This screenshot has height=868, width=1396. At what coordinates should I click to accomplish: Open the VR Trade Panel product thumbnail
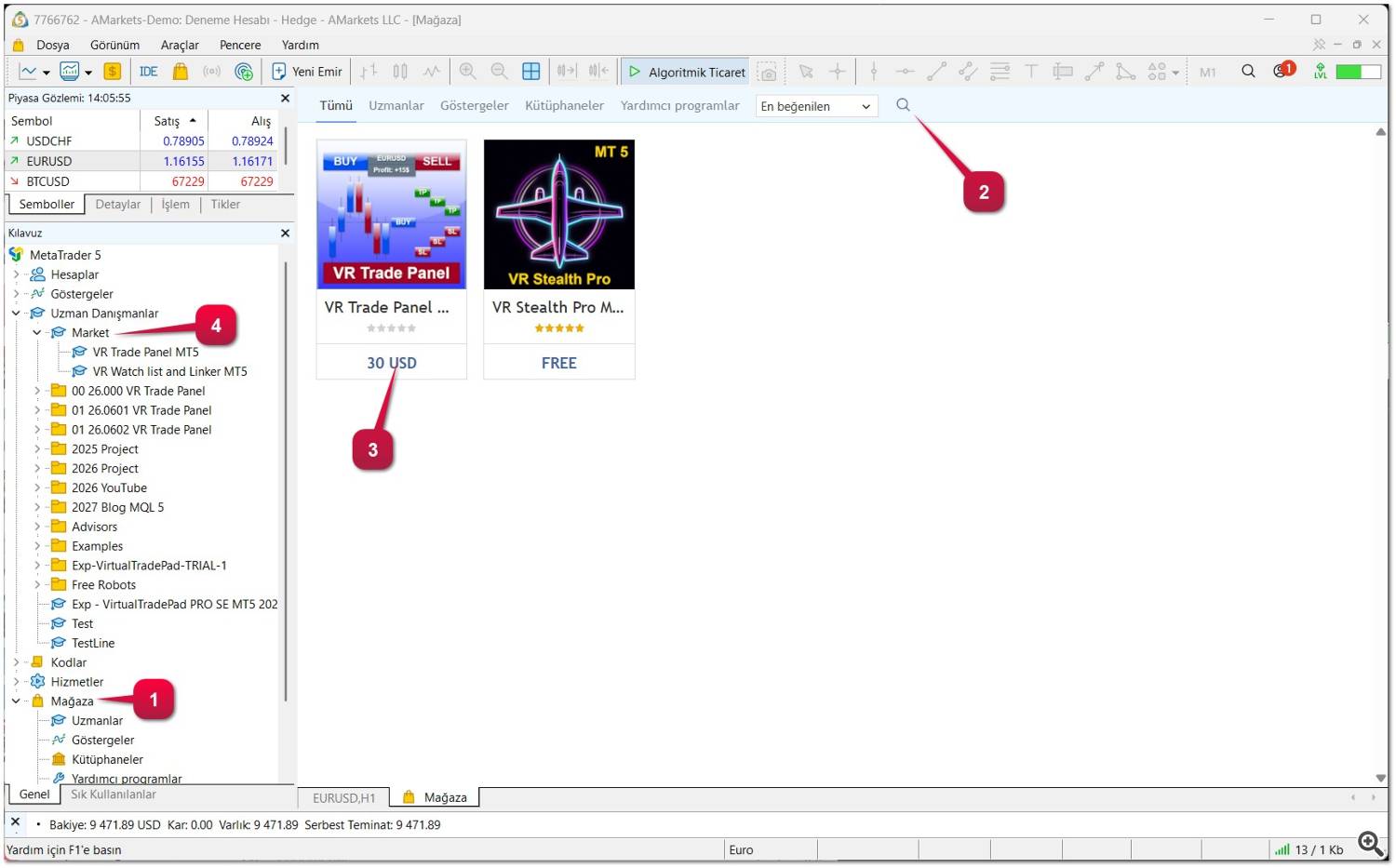point(392,214)
